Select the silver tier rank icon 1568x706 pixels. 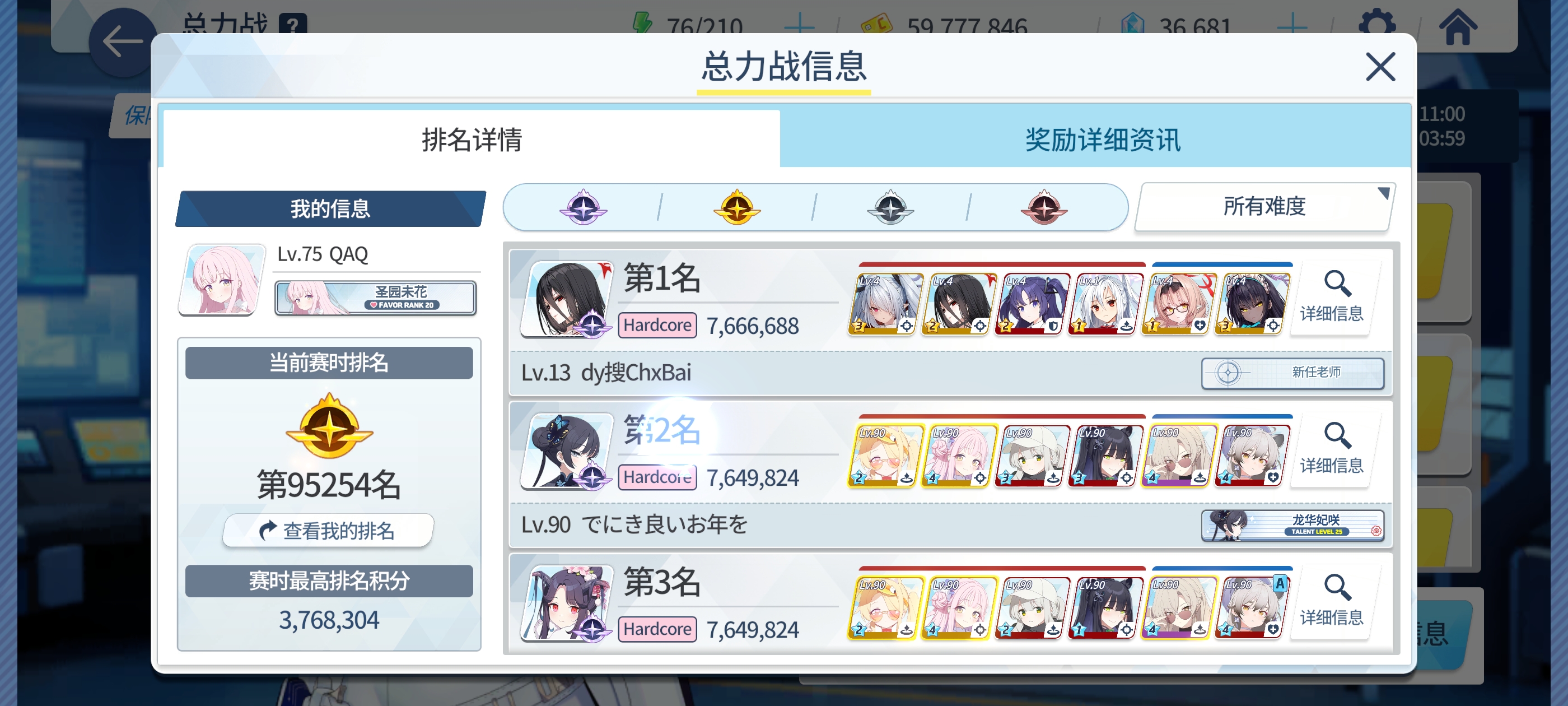click(890, 208)
